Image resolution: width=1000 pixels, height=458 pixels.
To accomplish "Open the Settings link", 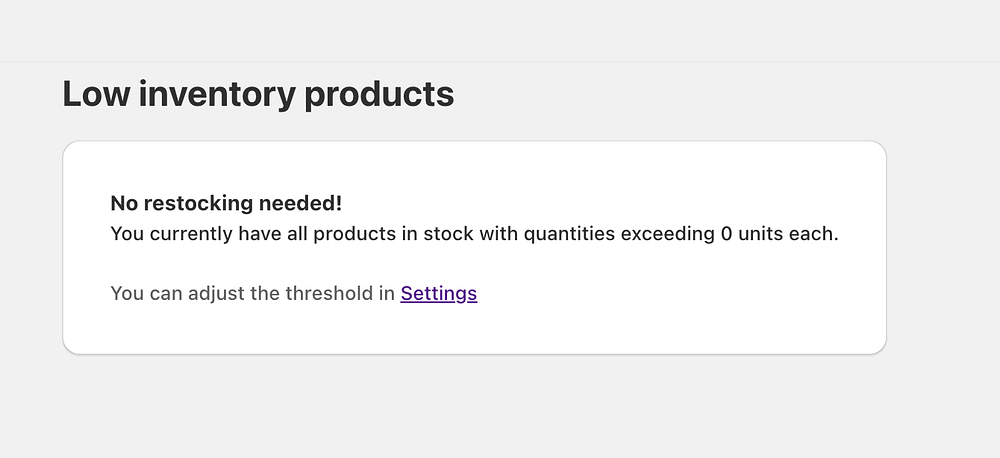I will [x=438, y=294].
